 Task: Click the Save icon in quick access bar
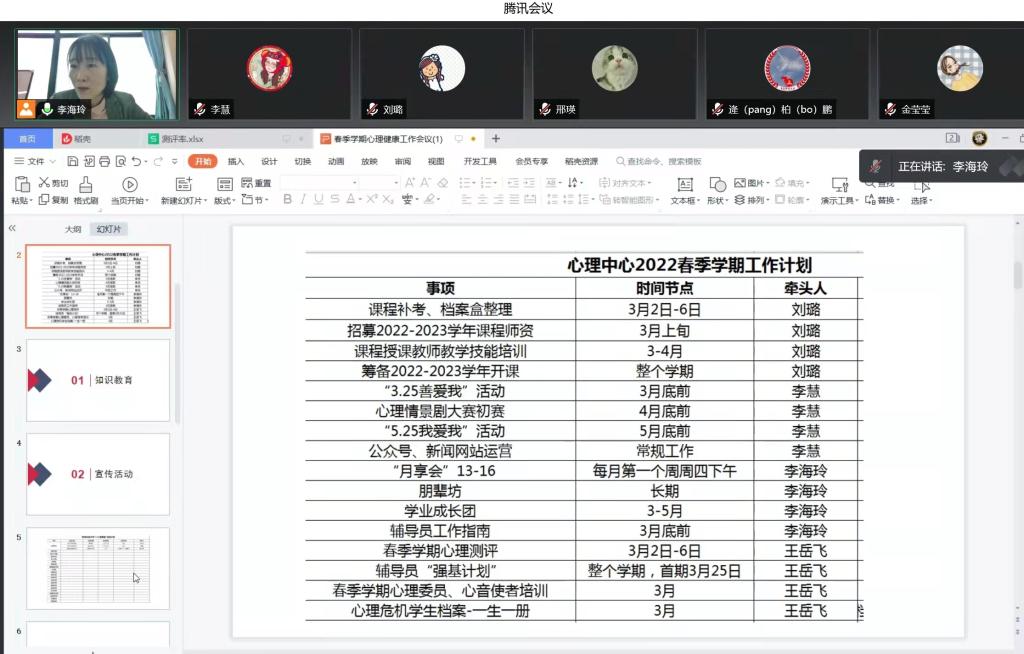[x=73, y=161]
